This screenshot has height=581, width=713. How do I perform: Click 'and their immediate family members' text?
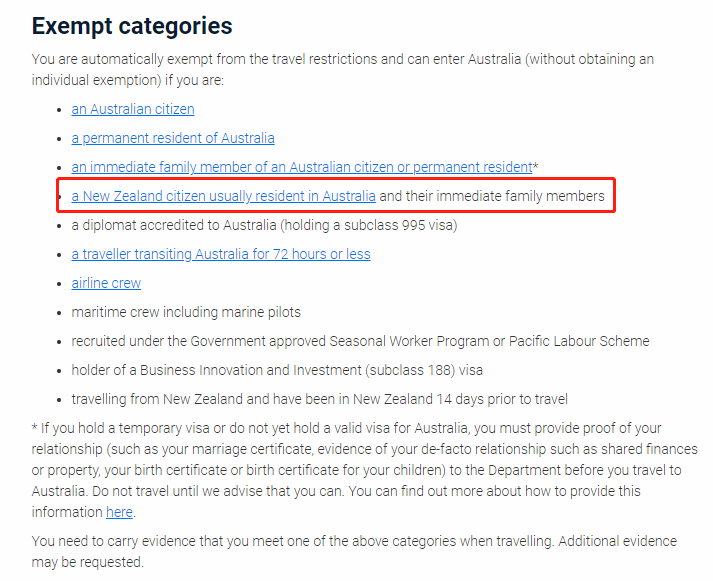coord(492,196)
